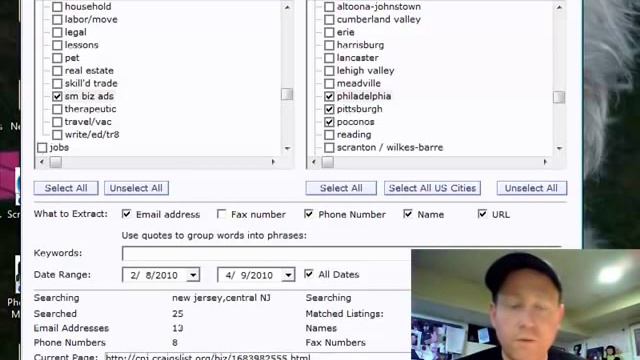Click Select All under the cities list
The height and width of the screenshot is (360, 640).
[x=341, y=188]
